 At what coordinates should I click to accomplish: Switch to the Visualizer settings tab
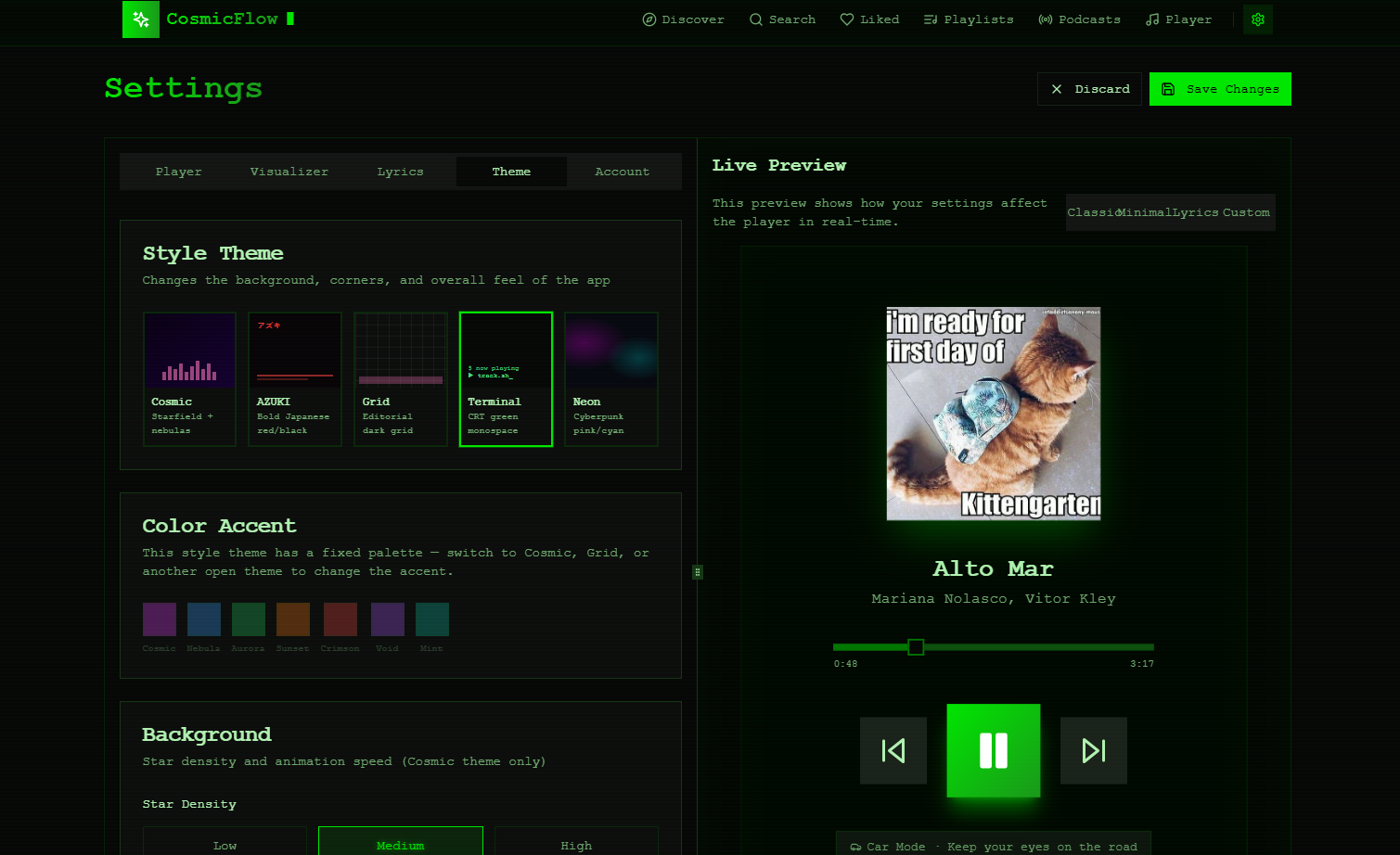coord(289,172)
